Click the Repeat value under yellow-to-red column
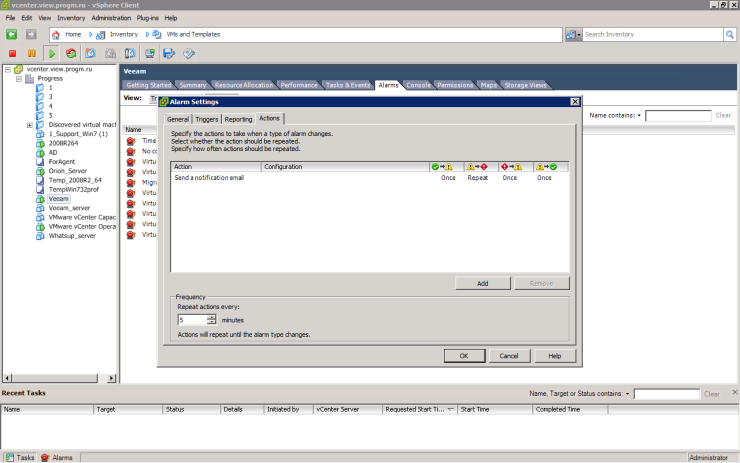Screen dimensions: 740x463 pos(478,178)
